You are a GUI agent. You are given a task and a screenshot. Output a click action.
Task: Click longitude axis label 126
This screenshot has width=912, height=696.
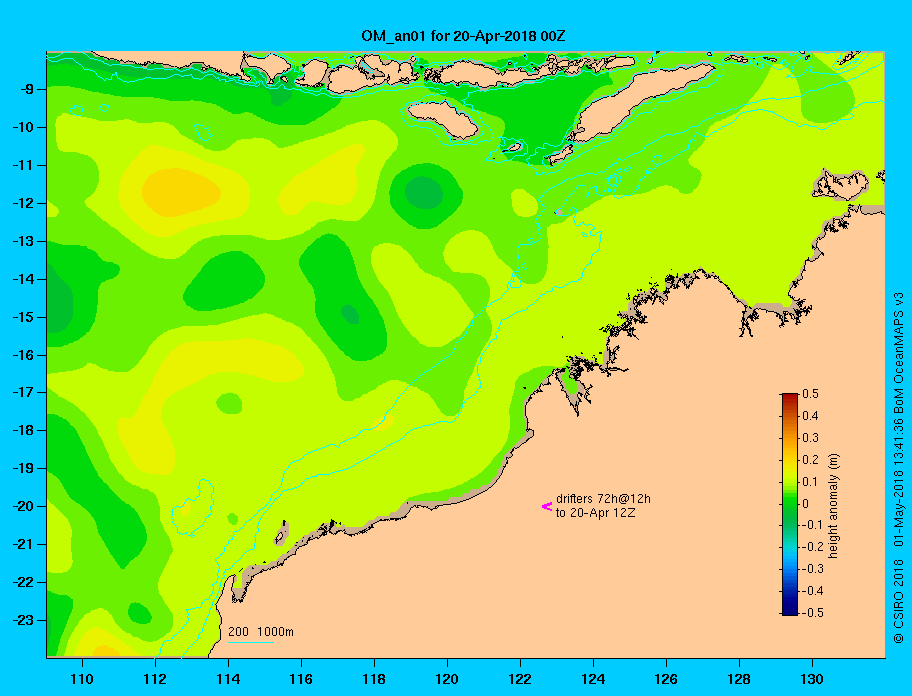pyautogui.click(x=666, y=679)
